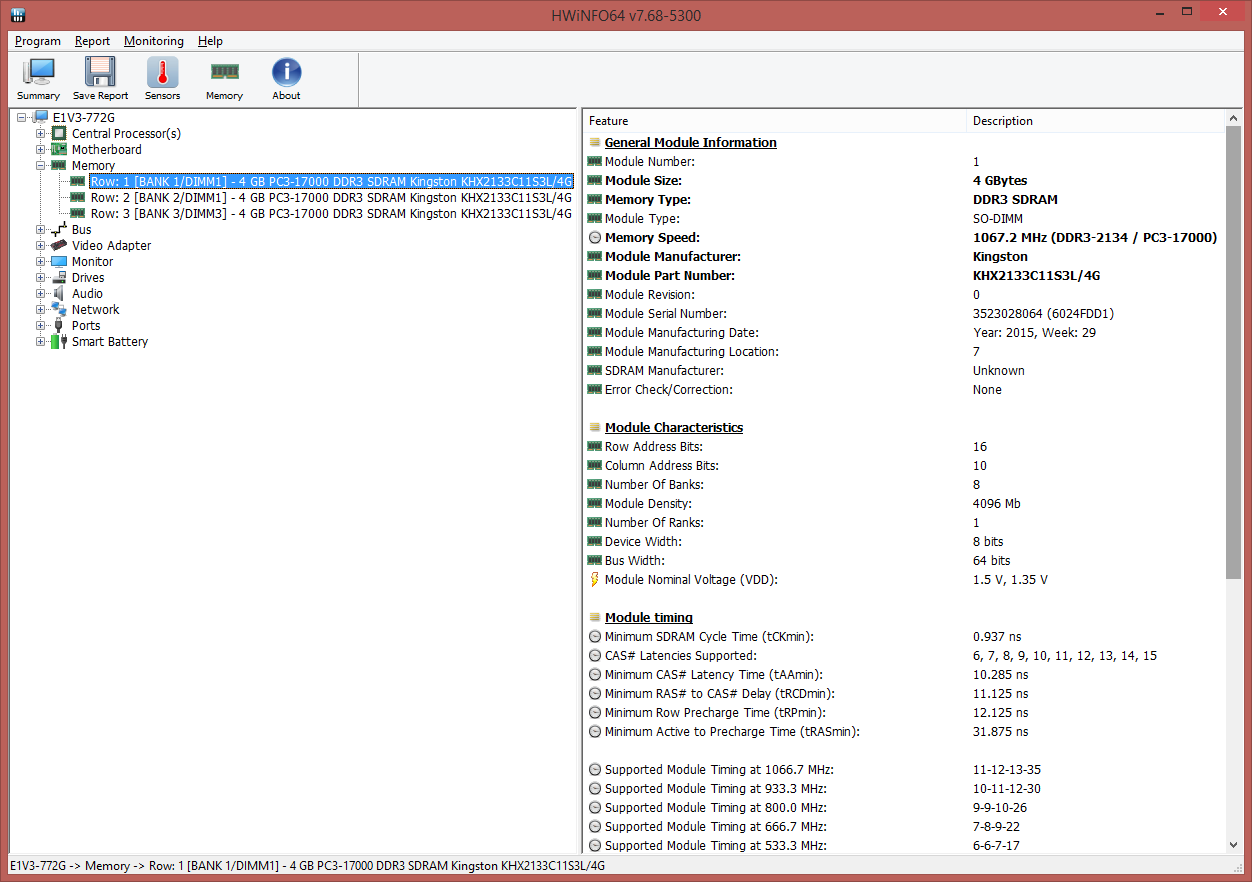Click the Network tree icon
The image size is (1252, 882).
tap(60, 309)
